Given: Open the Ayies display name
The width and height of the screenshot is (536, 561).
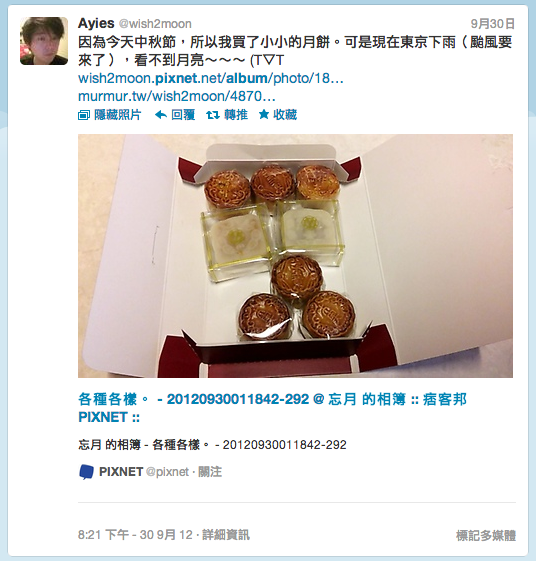Looking at the screenshot, I should pyautogui.click(x=96, y=24).
